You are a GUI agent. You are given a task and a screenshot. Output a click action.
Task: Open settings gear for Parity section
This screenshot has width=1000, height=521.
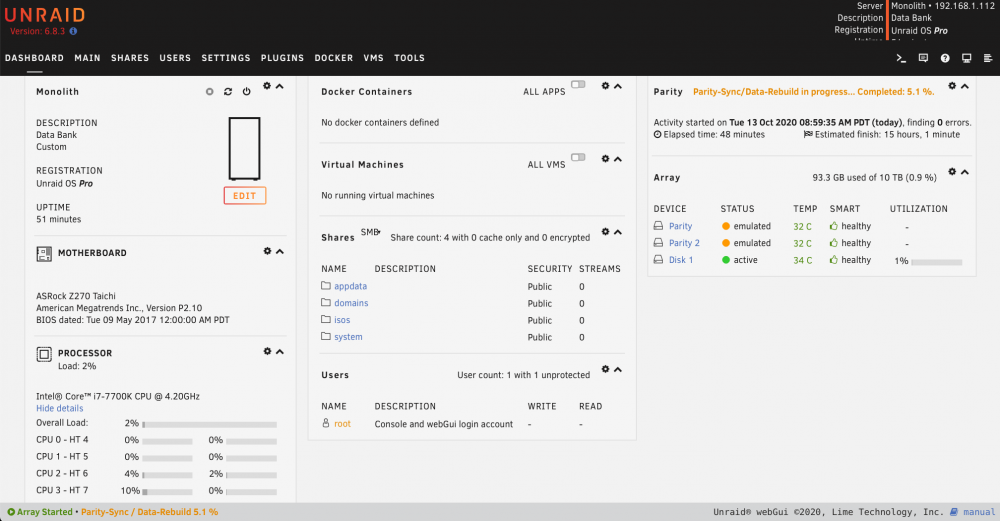(952, 86)
